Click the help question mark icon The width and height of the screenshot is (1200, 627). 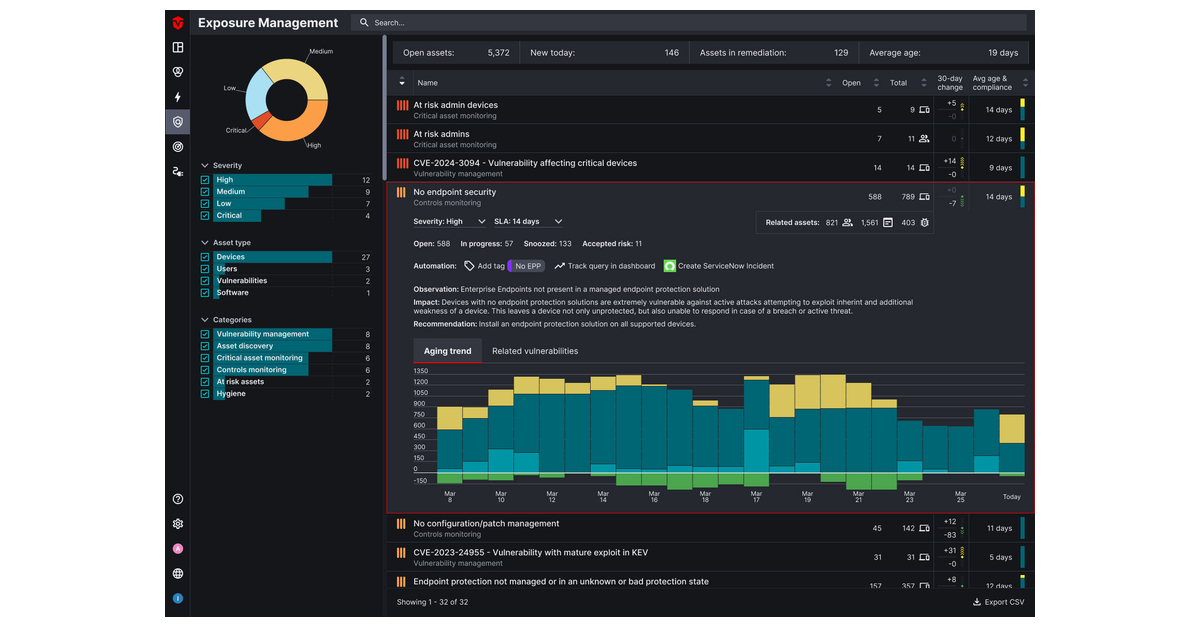coord(178,499)
